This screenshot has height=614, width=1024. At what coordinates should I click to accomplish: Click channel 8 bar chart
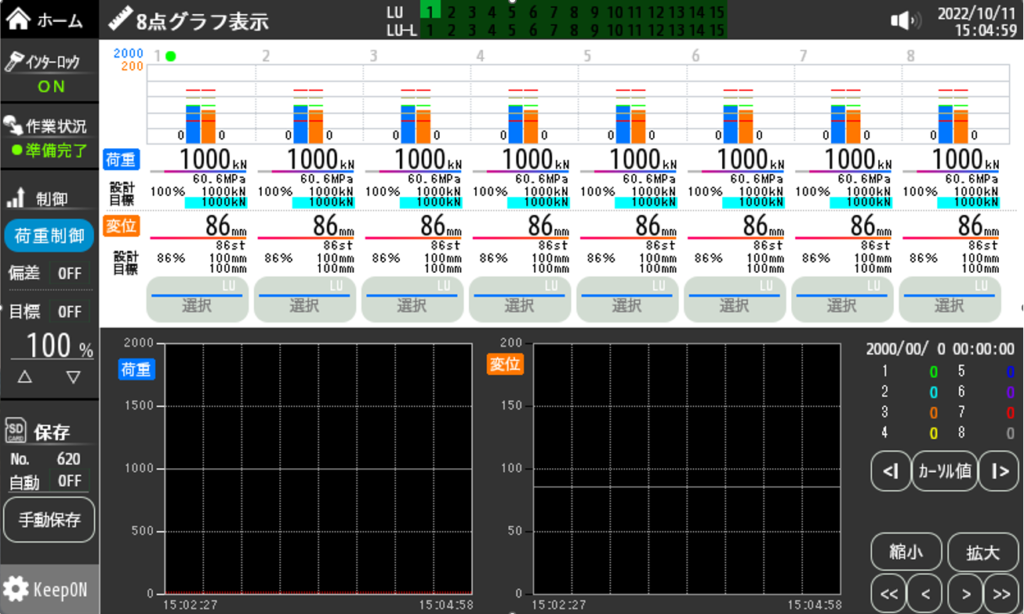coord(953,105)
